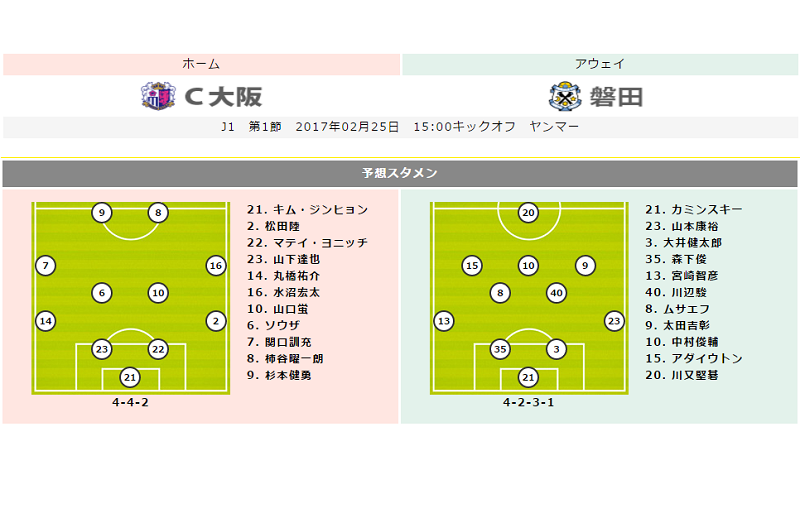Click the C大阪 team name text
Screen dimensions: 800x518
(x=223, y=96)
